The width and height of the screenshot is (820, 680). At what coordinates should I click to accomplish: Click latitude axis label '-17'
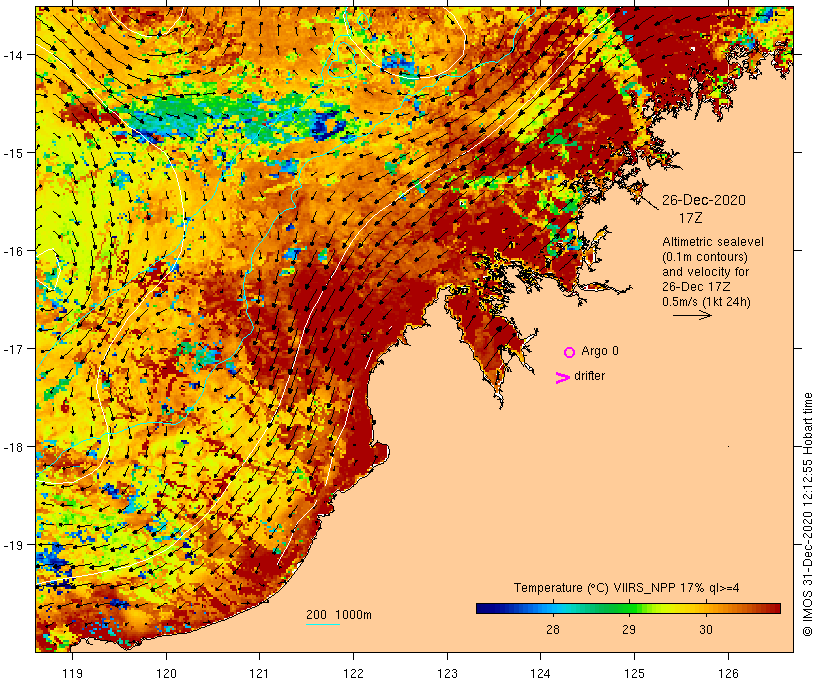(13, 349)
